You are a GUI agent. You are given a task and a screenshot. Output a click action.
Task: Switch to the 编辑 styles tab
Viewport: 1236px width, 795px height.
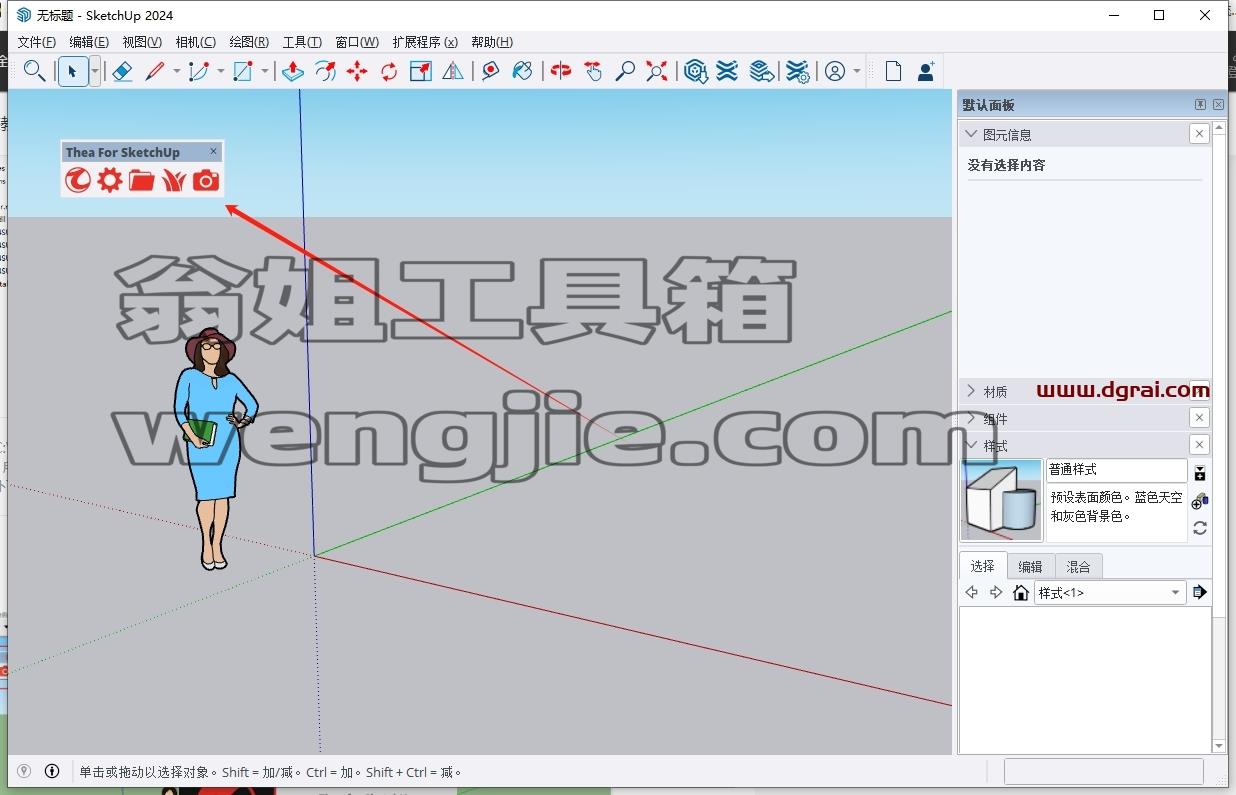click(x=1030, y=566)
